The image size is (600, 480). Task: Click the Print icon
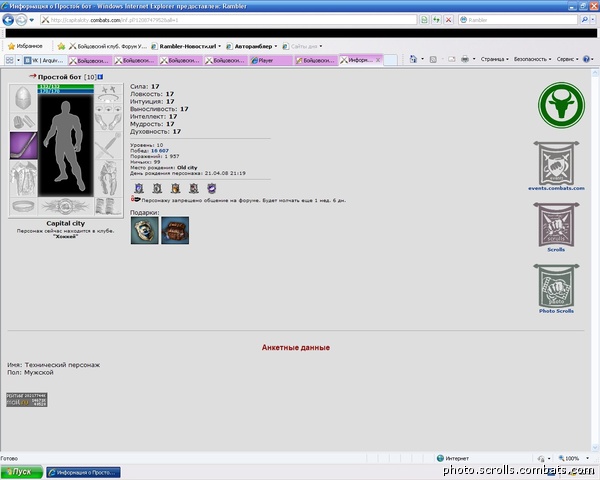465,59
